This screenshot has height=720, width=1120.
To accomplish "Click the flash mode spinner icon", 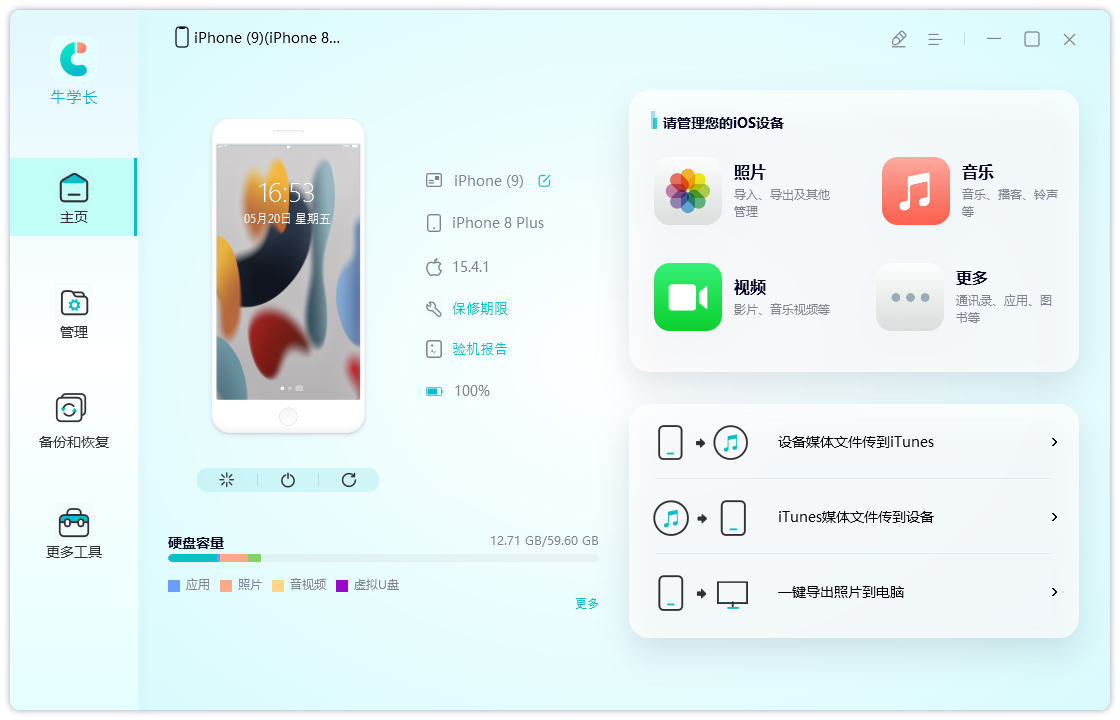I will (x=227, y=480).
